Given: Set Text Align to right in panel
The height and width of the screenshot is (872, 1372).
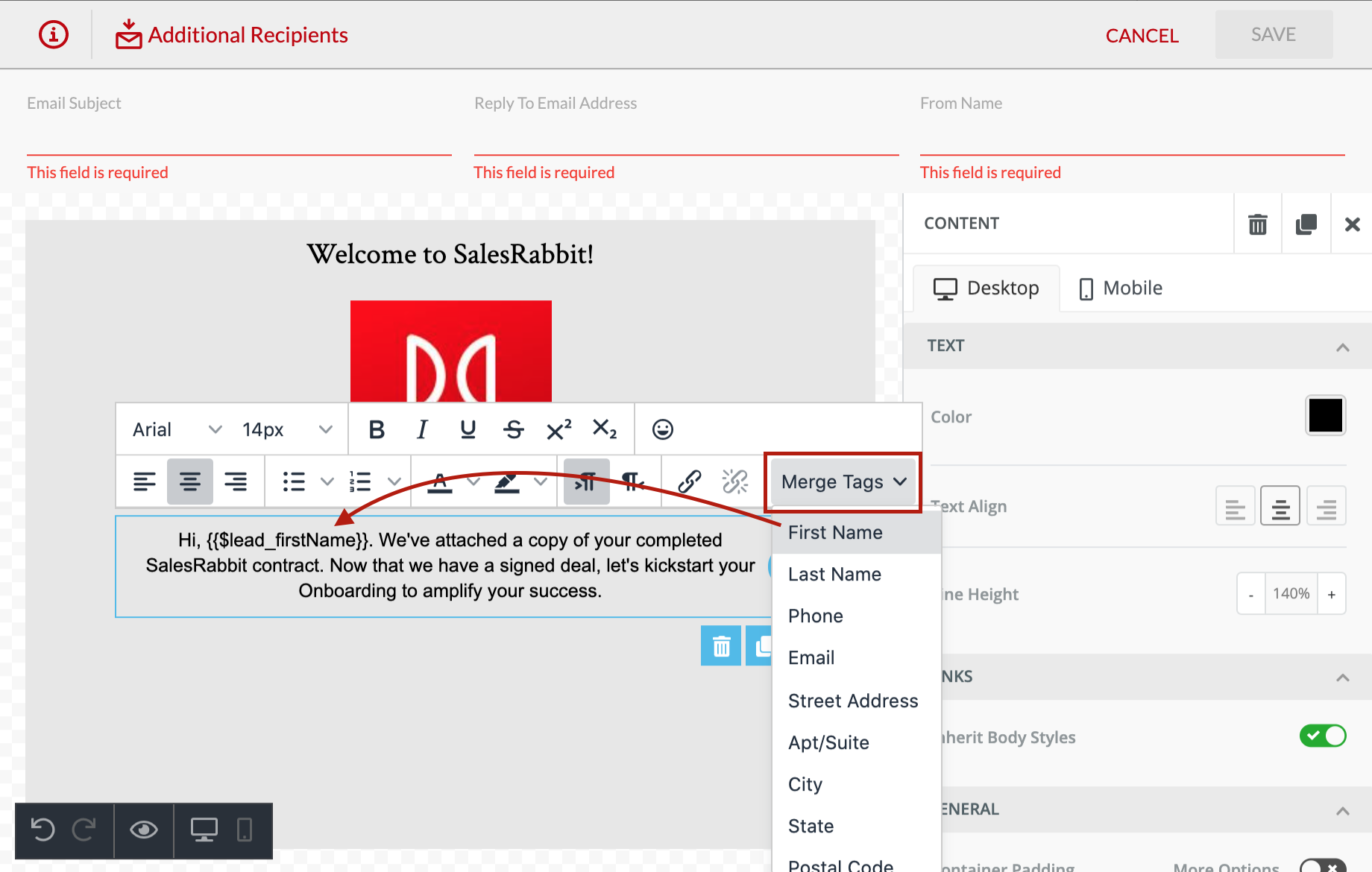Looking at the screenshot, I should pyautogui.click(x=1326, y=506).
